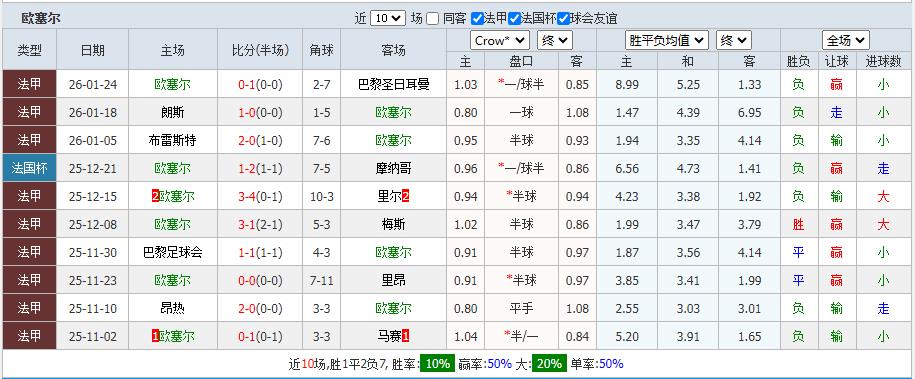
Task: Open 巴黎足球会 team link
Action: click(x=173, y=253)
